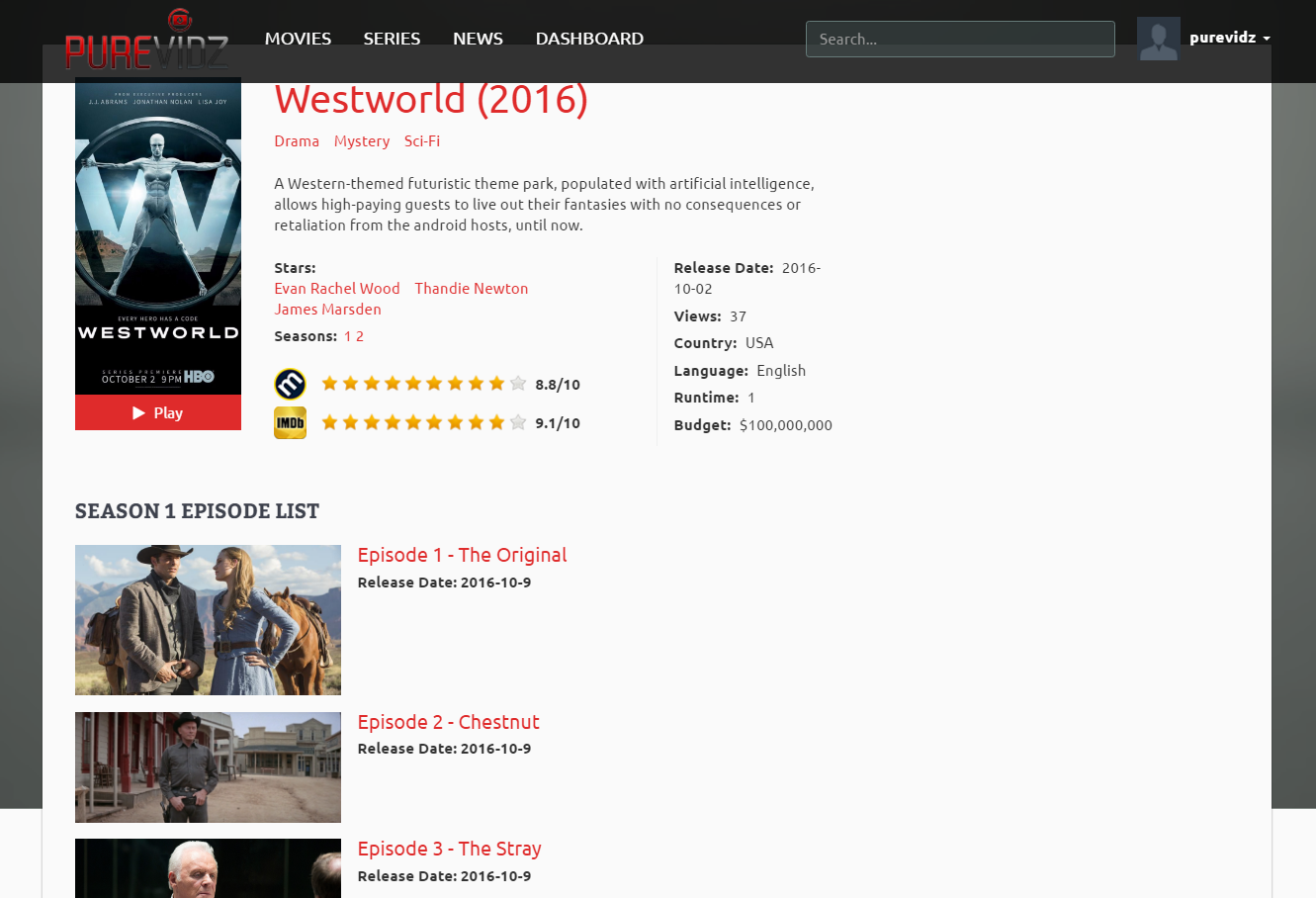
Task: Open Episode 2 - Chestnut
Action: pyautogui.click(x=448, y=722)
